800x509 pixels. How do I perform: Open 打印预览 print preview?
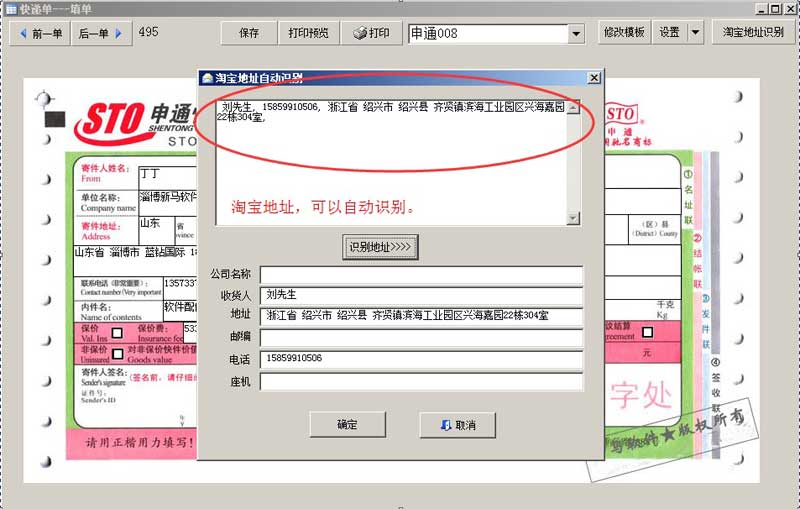pos(308,33)
